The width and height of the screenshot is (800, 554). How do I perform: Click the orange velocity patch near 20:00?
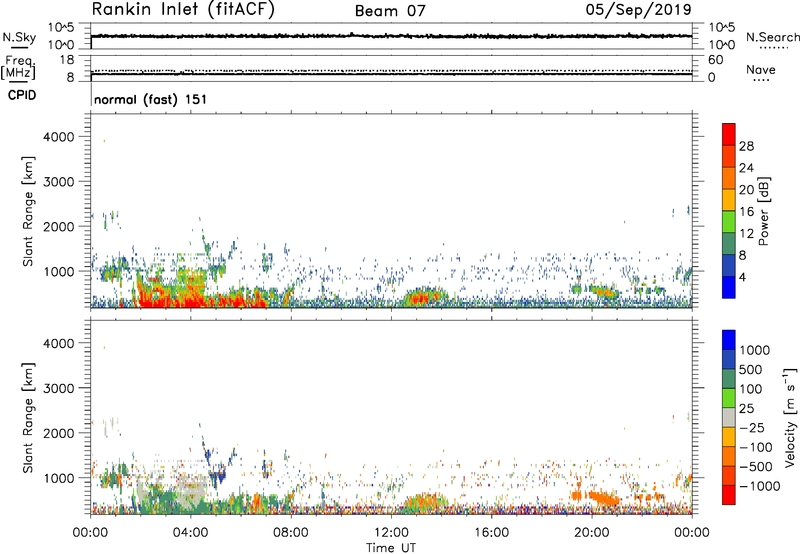pyautogui.click(x=605, y=497)
